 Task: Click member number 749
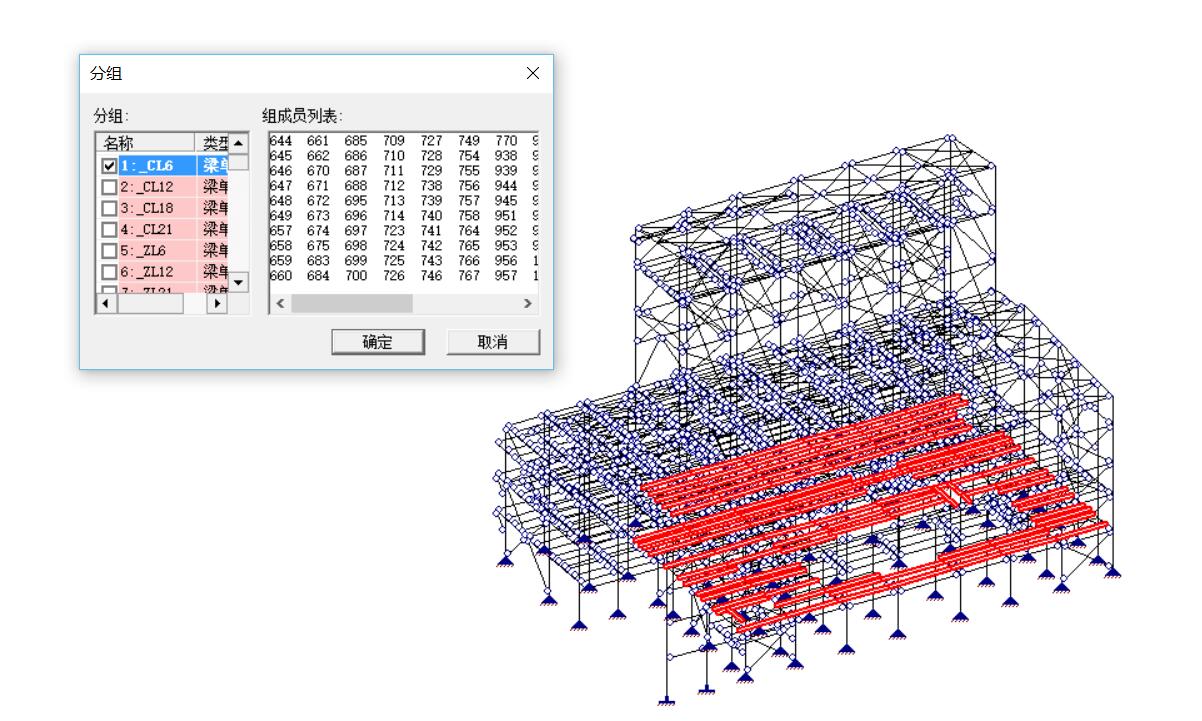(x=469, y=141)
